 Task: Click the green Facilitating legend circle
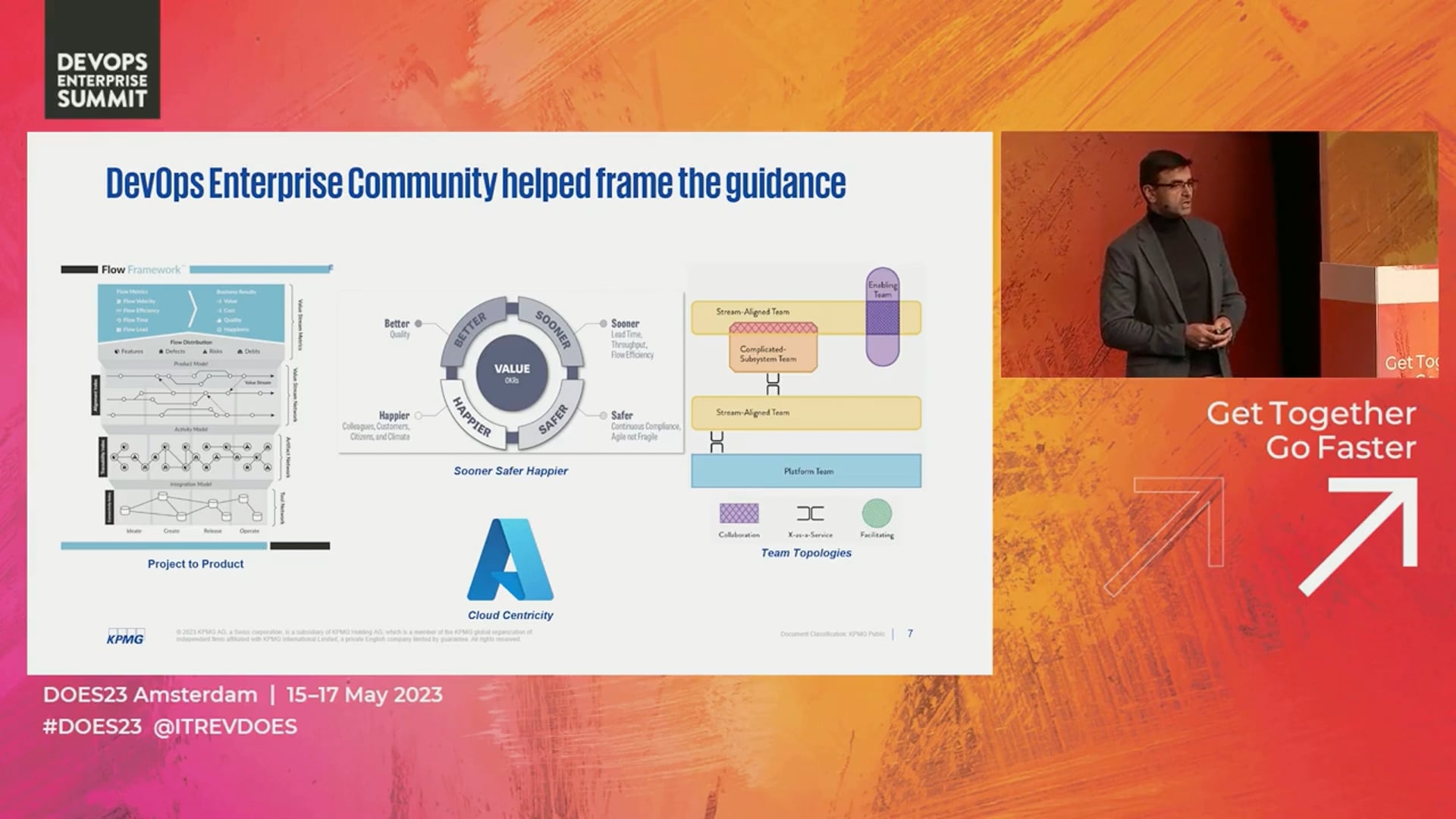click(877, 513)
